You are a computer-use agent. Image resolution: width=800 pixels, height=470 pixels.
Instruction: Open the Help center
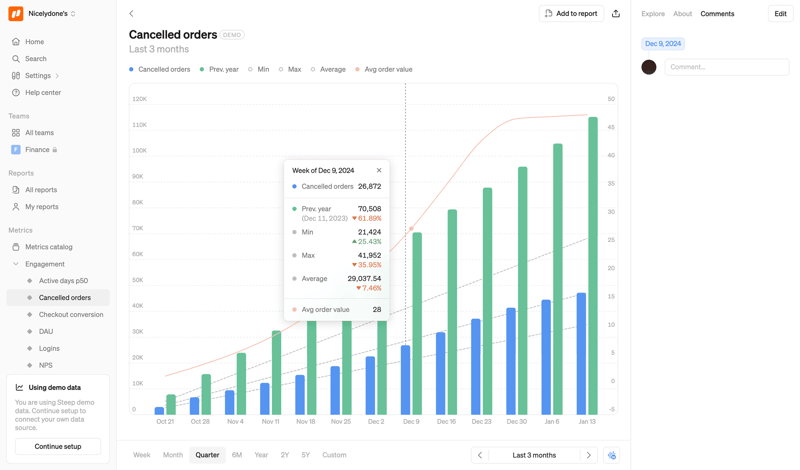42,93
